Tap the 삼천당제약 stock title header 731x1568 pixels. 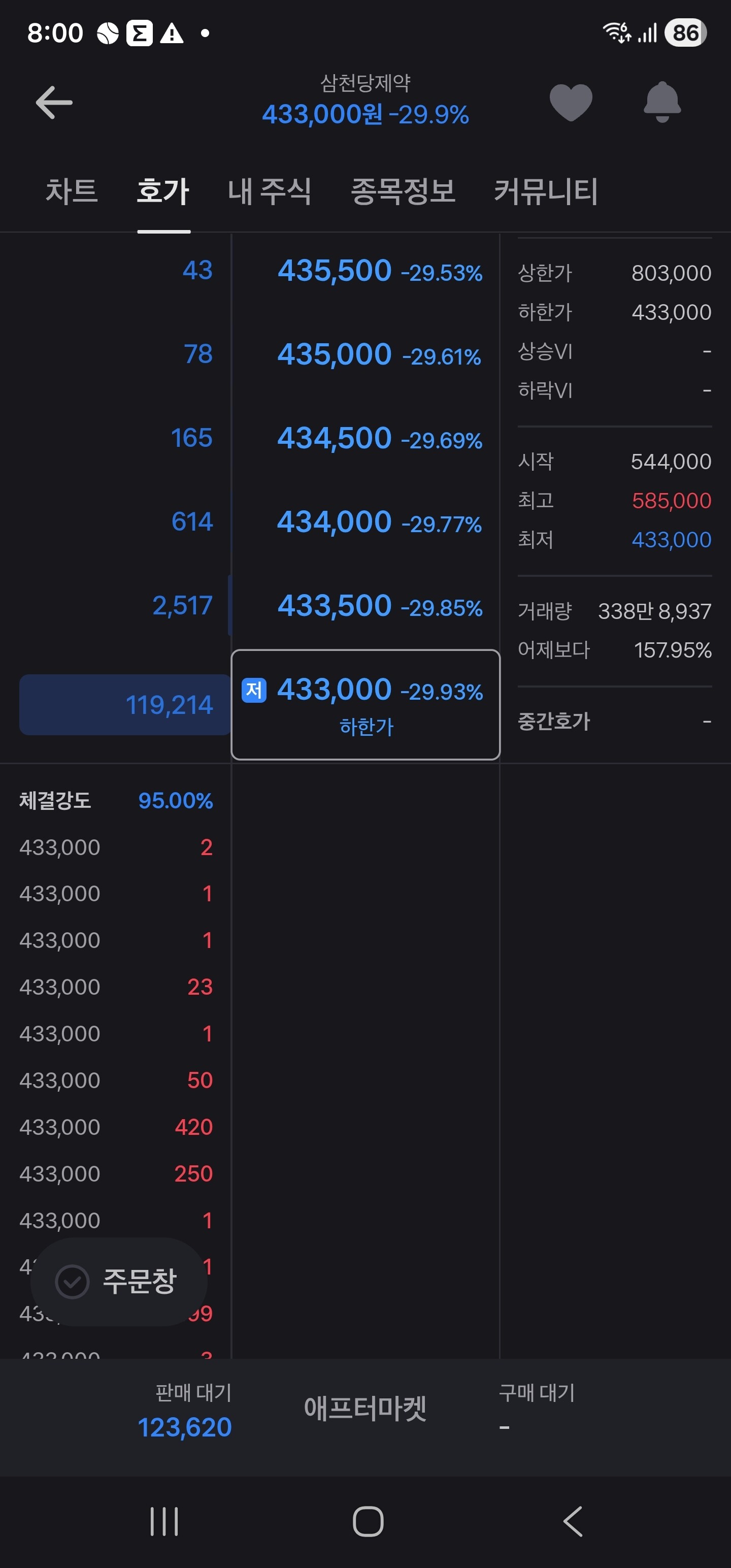tap(365, 83)
